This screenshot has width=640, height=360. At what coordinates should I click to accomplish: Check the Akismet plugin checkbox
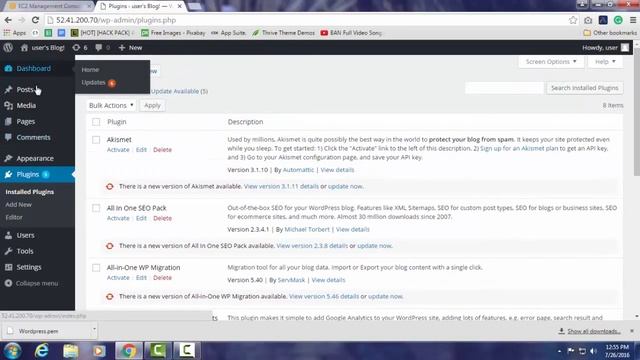[x=96, y=140]
